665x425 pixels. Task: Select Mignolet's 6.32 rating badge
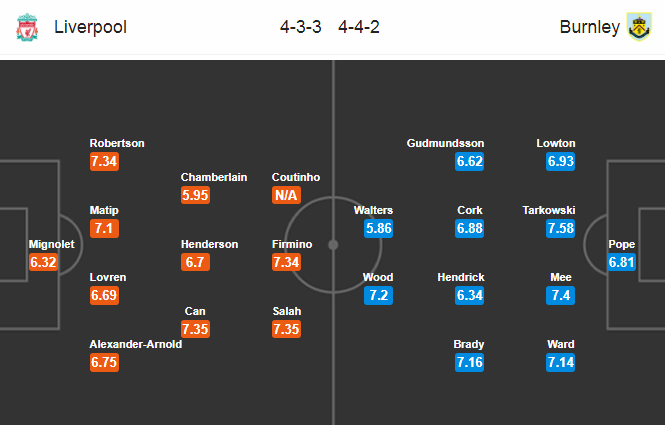[43, 262]
